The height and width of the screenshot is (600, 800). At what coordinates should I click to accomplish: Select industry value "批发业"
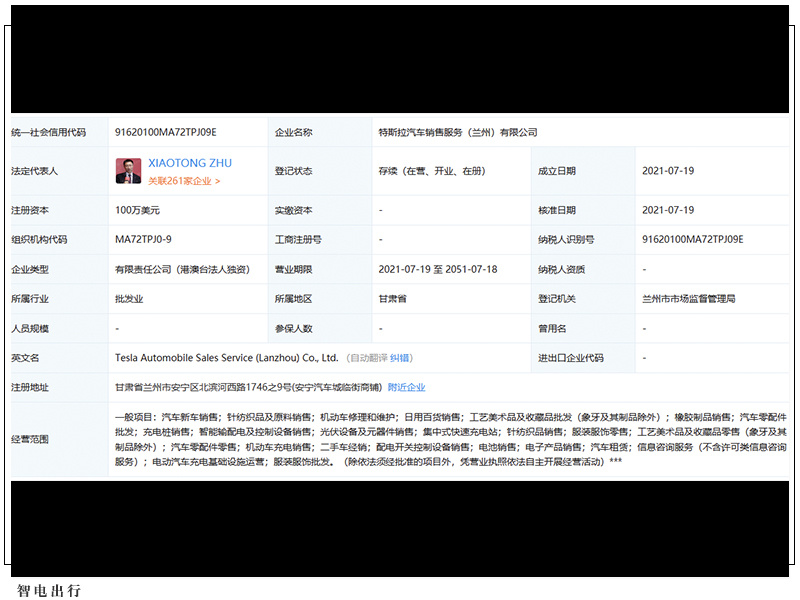click(129, 299)
